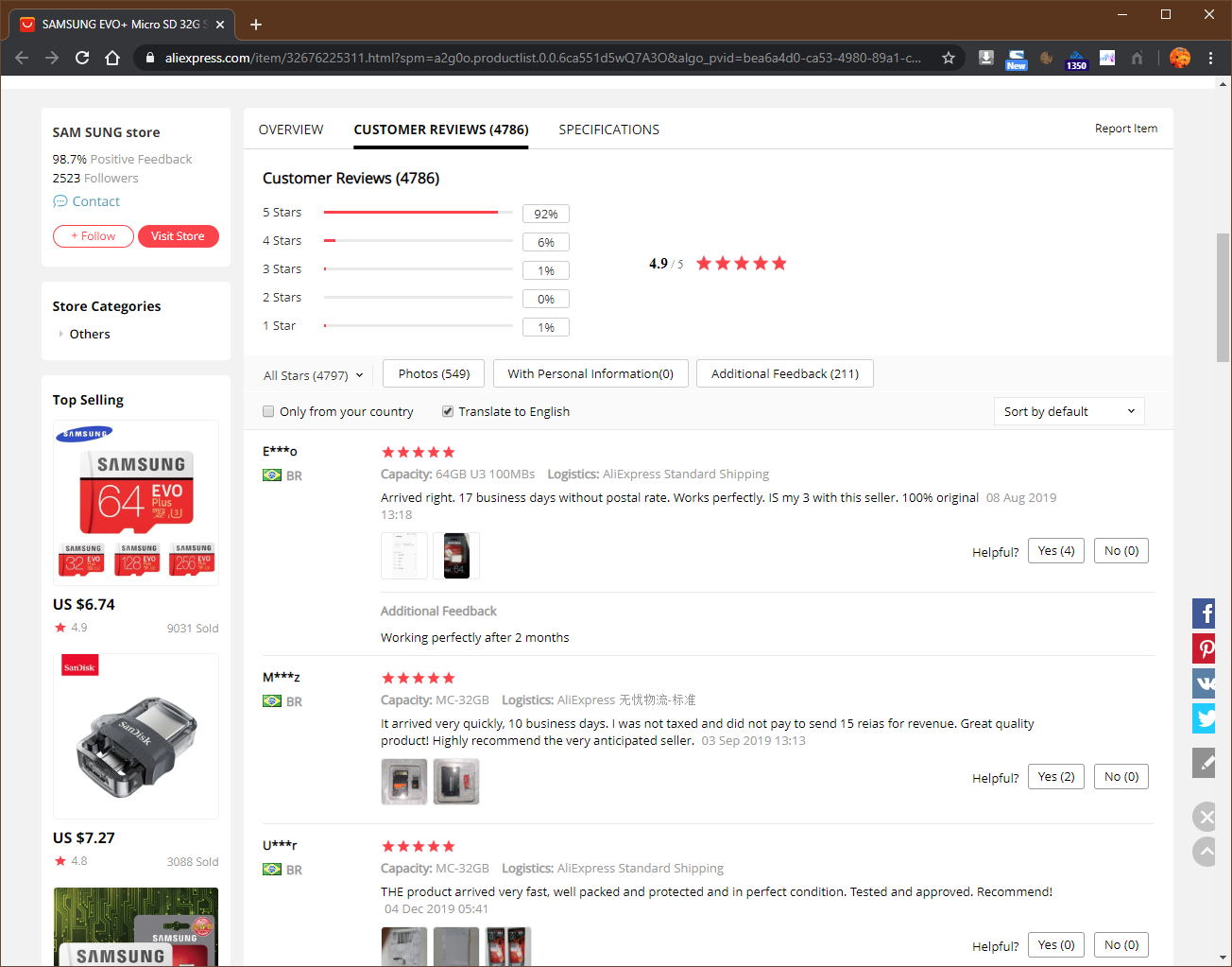
Task: Open first photo in E***o review
Action: click(404, 556)
